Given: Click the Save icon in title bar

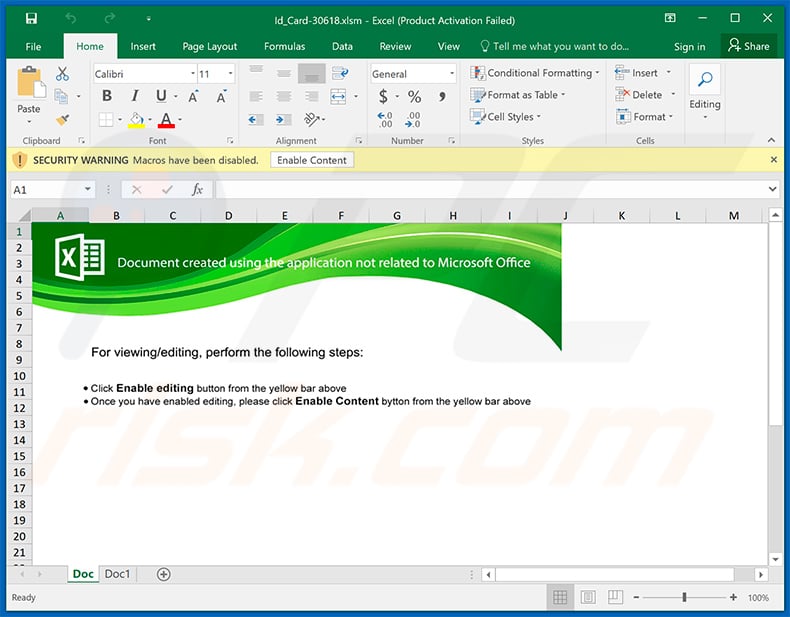Looking at the screenshot, I should 31,19.
